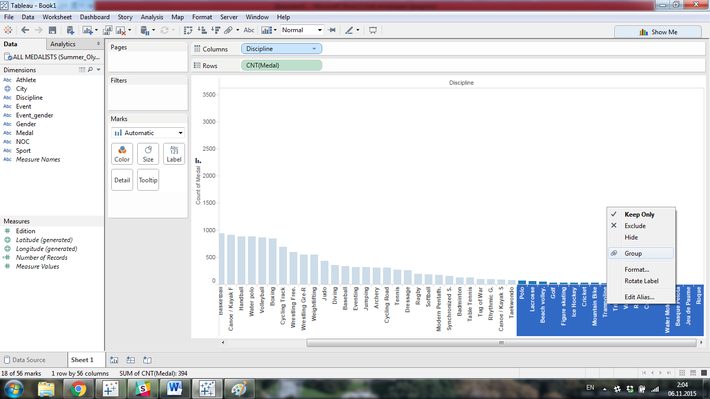Toggle the Abc mark labels button
Viewport: 710px width, 399px height.
coord(249,30)
